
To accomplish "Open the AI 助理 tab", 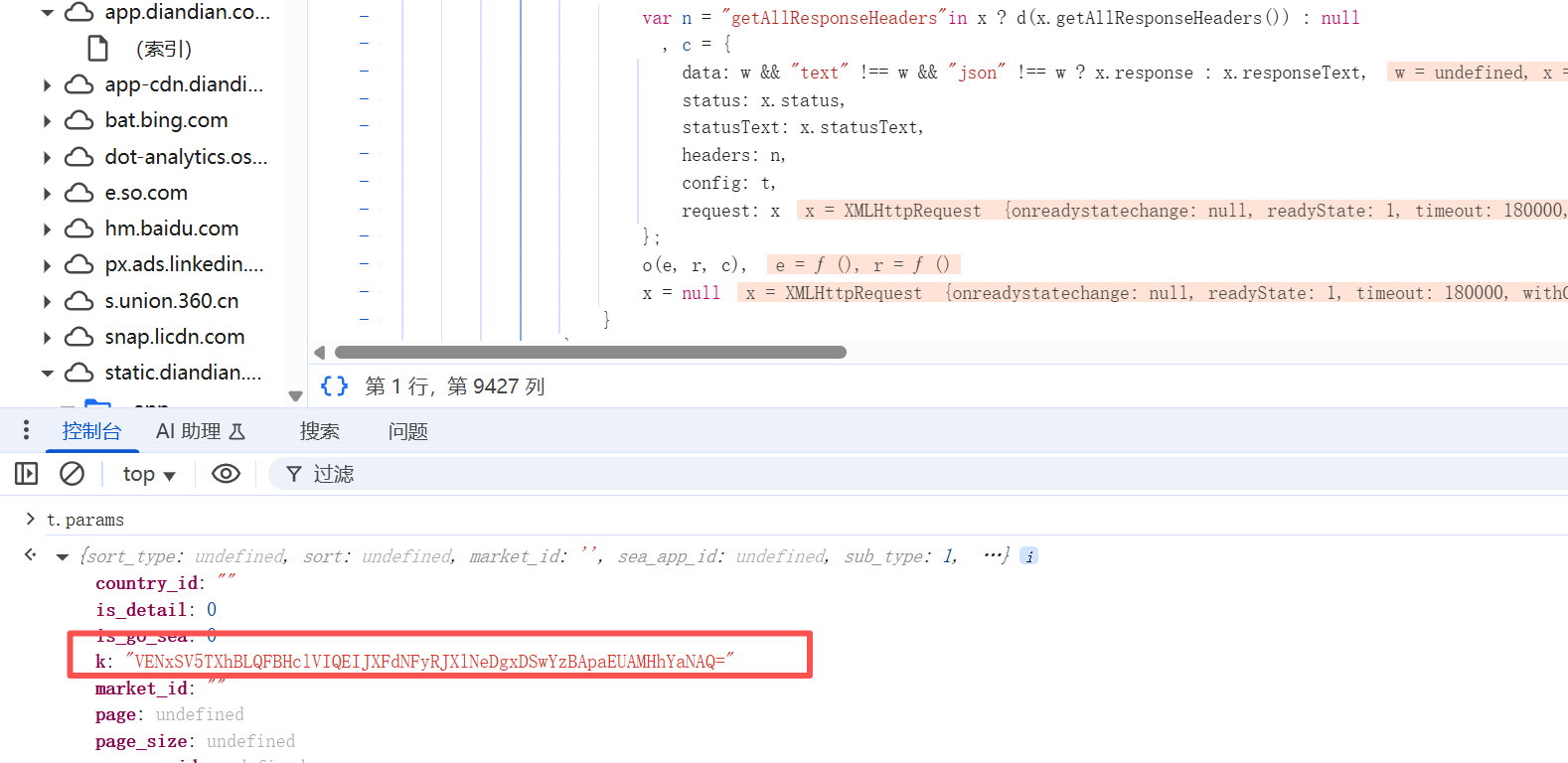I will [201, 431].
